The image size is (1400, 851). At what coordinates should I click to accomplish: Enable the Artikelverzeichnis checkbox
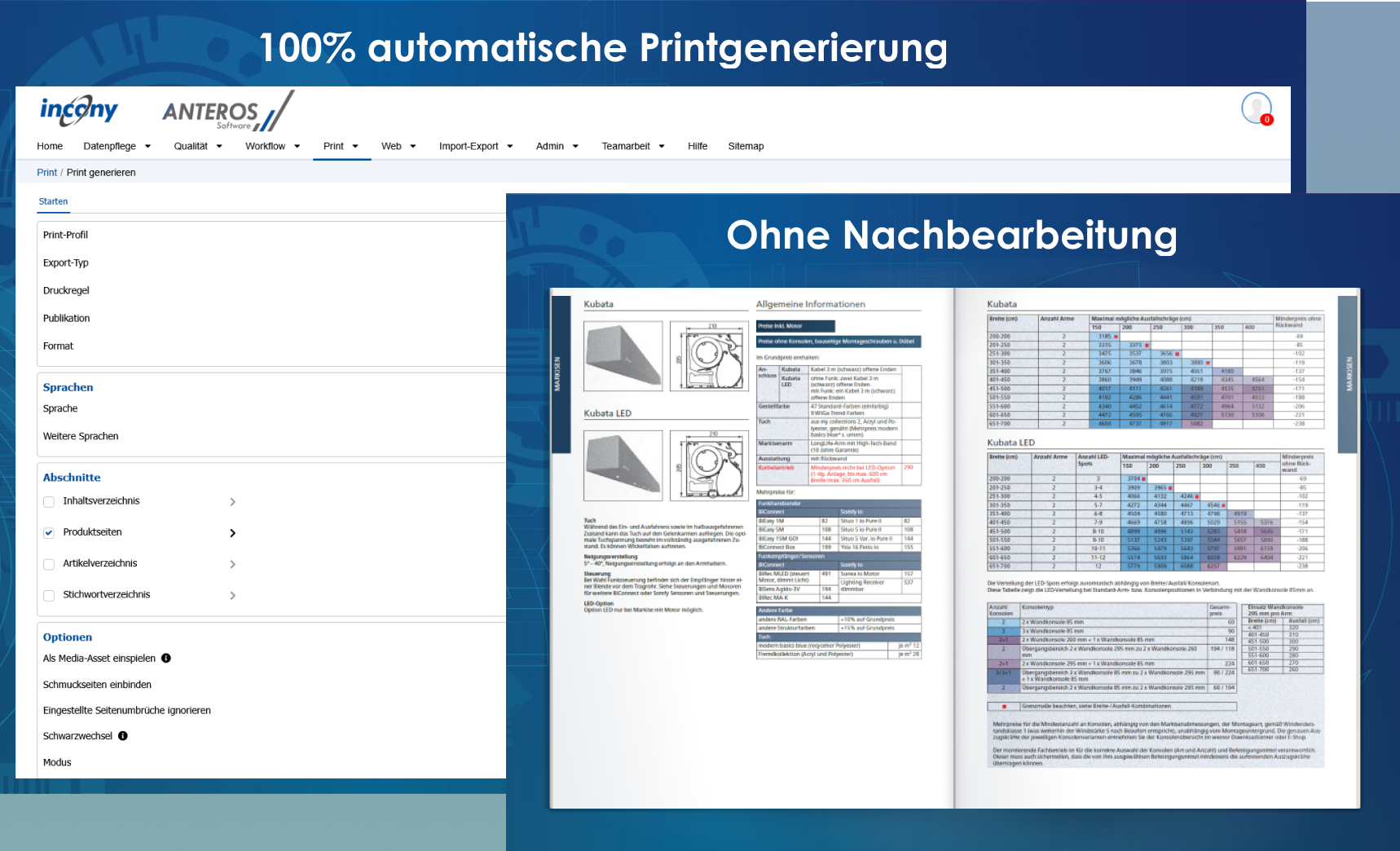point(49,564)
